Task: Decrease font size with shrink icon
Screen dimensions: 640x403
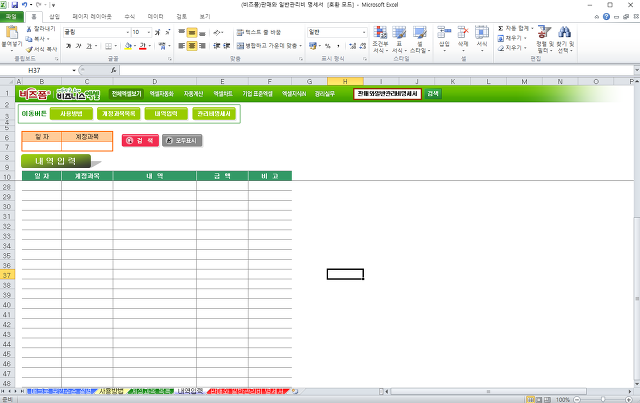Action: pos(168,32)
